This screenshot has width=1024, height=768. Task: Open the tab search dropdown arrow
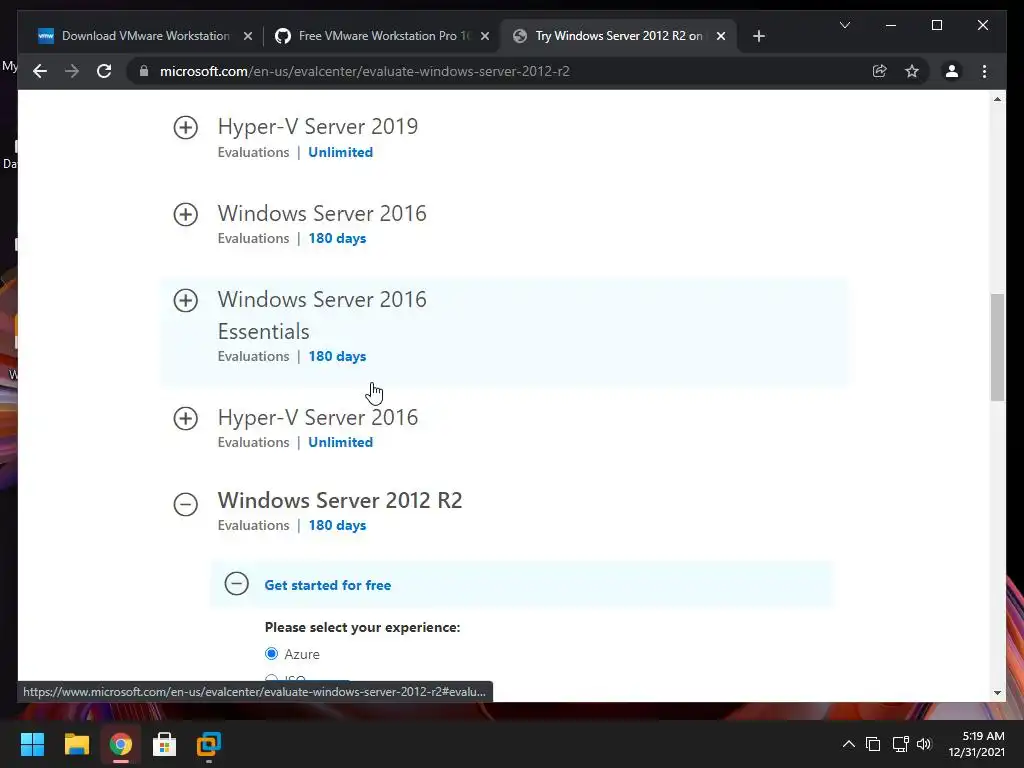tap(844, 25)
